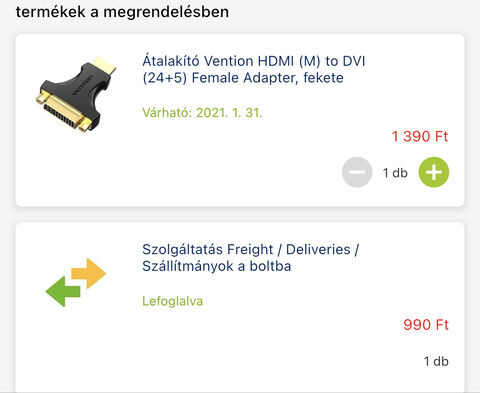Click the green and orange arrows freight icon
The height and width of the screenshot is (393, 480).
tap(76, 282)
